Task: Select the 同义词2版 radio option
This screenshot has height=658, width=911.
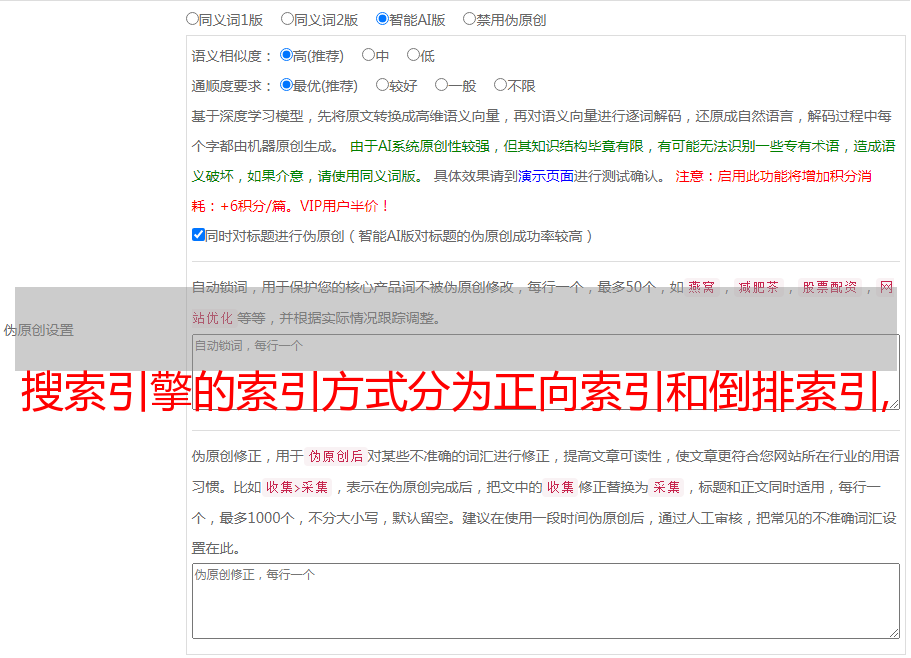Action: click(287, 19)
